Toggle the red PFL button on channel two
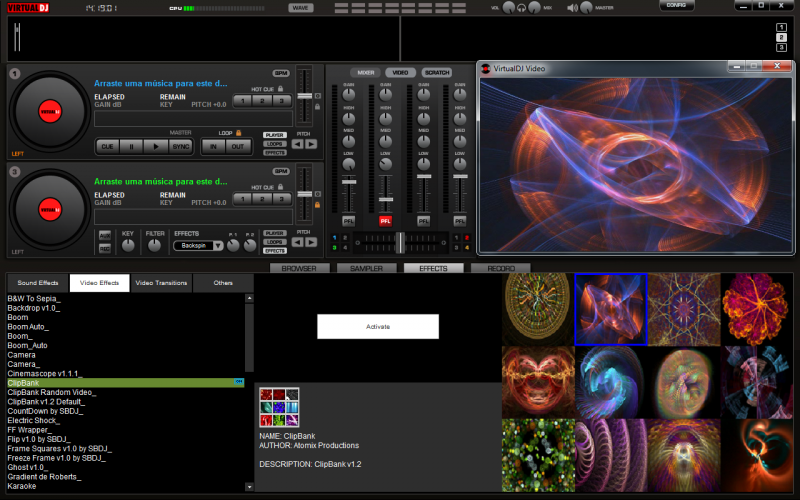Image resolution: width=800 pixels, height=500 pixels. point(385,221)
